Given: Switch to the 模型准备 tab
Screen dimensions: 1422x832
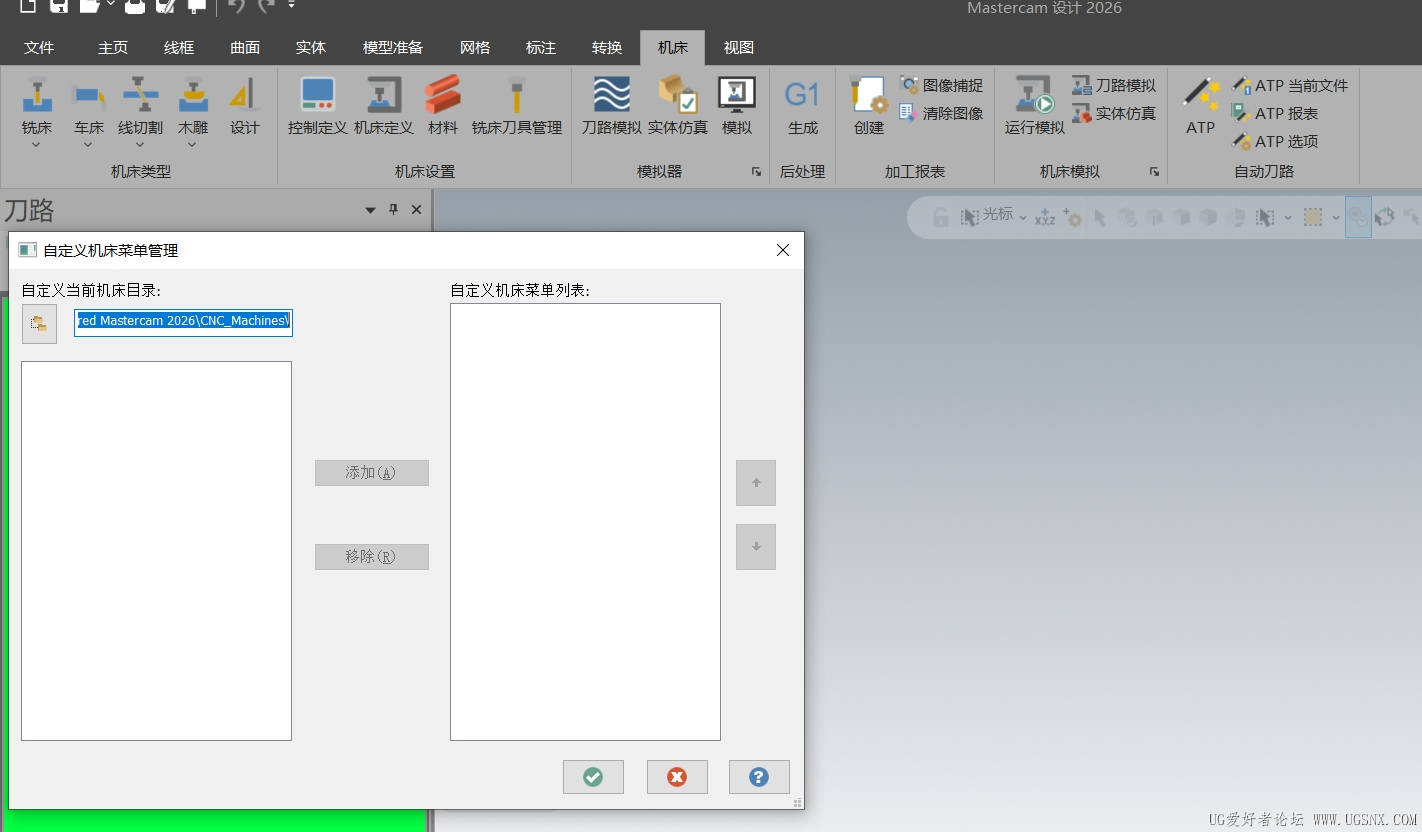Looking at the screenshot, I should click(x=393, y=47).
